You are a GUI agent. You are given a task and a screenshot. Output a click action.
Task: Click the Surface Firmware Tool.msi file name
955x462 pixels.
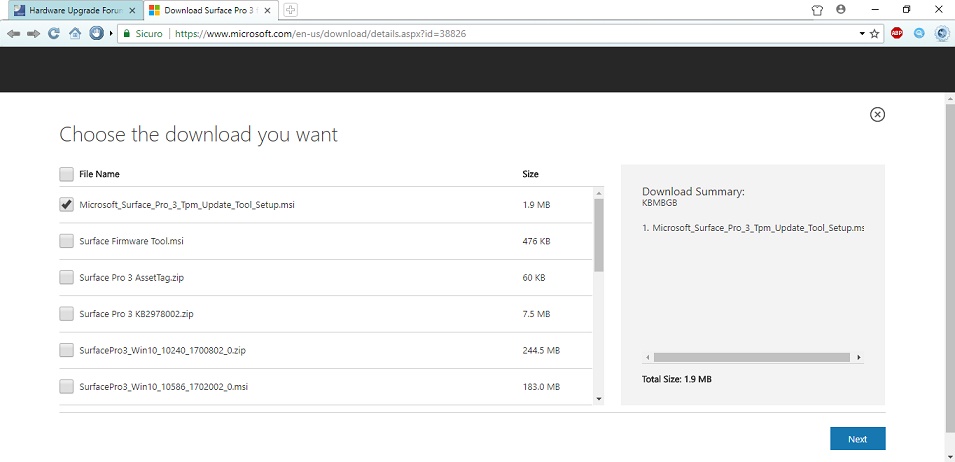coord(132,241)
